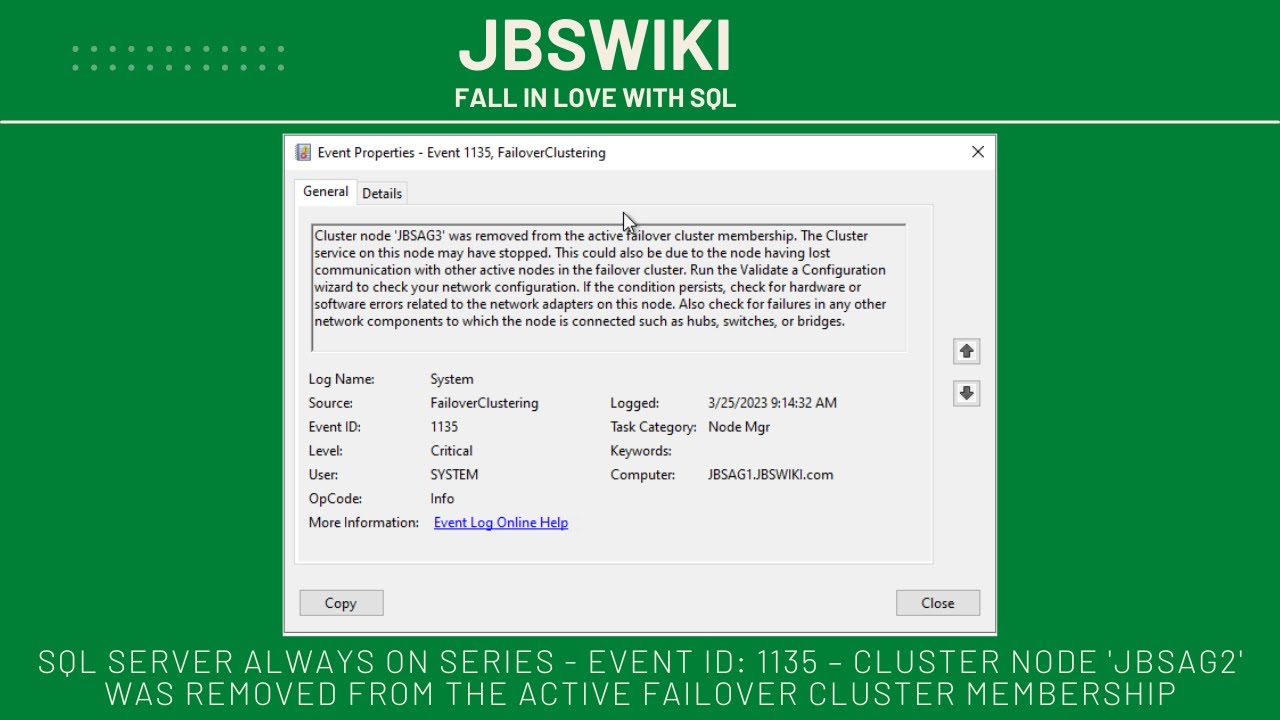Select the Log Name value System

click(x=452, y=379)
